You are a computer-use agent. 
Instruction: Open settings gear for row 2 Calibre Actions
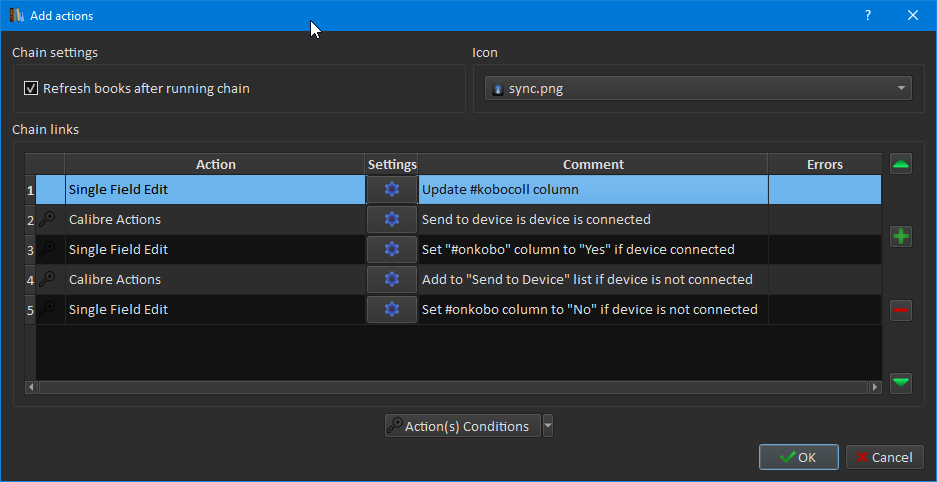(x=392, y=220)
